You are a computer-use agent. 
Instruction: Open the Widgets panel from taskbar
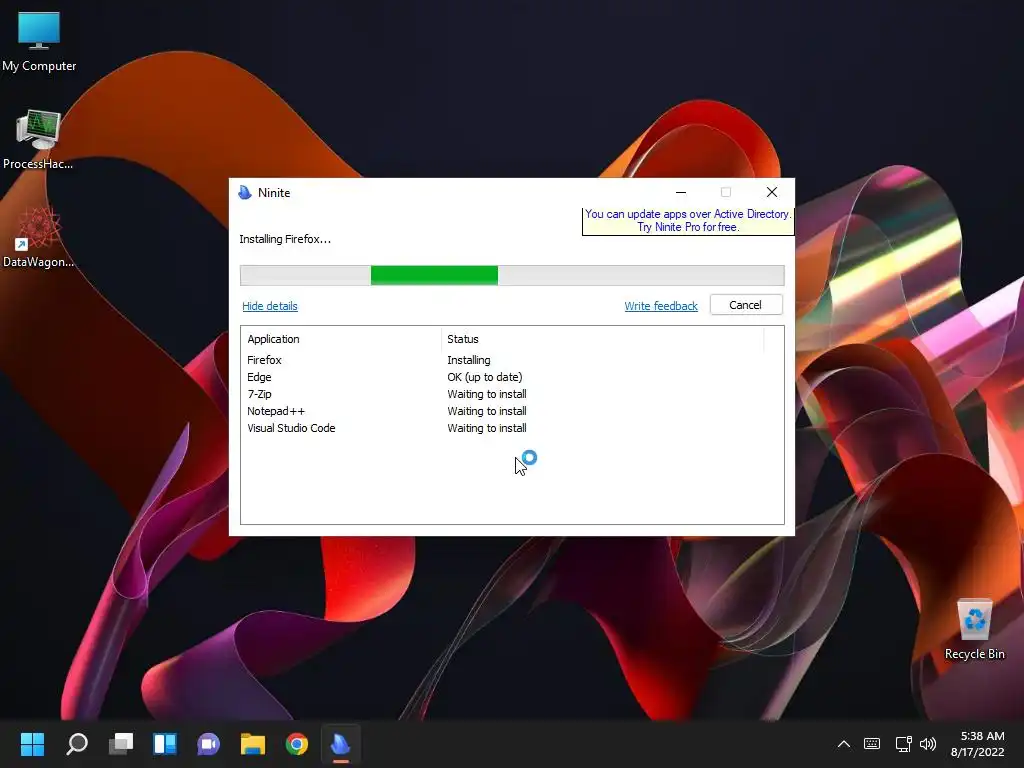(x=165, y=744)
